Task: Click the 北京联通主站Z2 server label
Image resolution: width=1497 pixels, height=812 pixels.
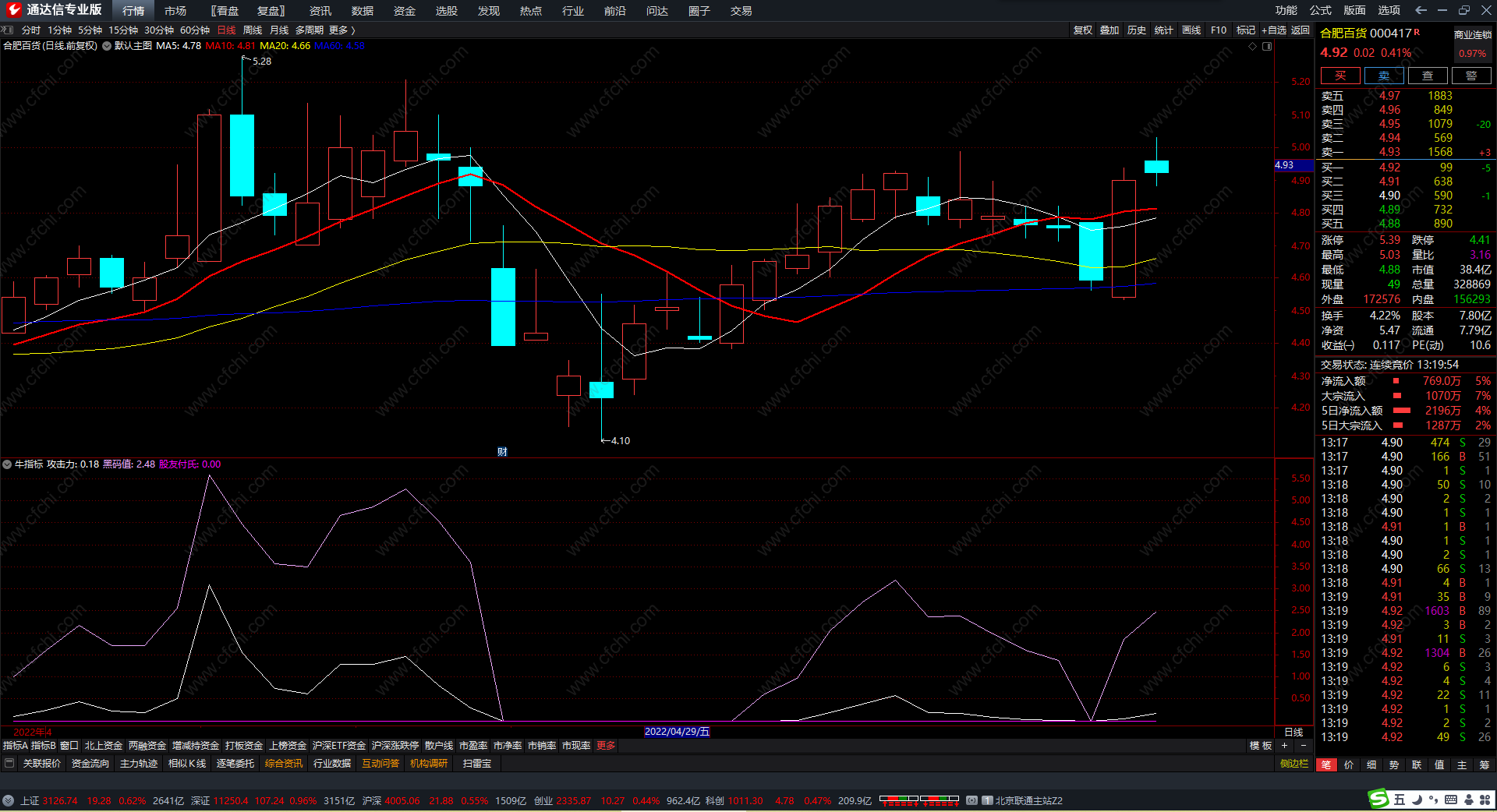Action: click(1029, 801)
